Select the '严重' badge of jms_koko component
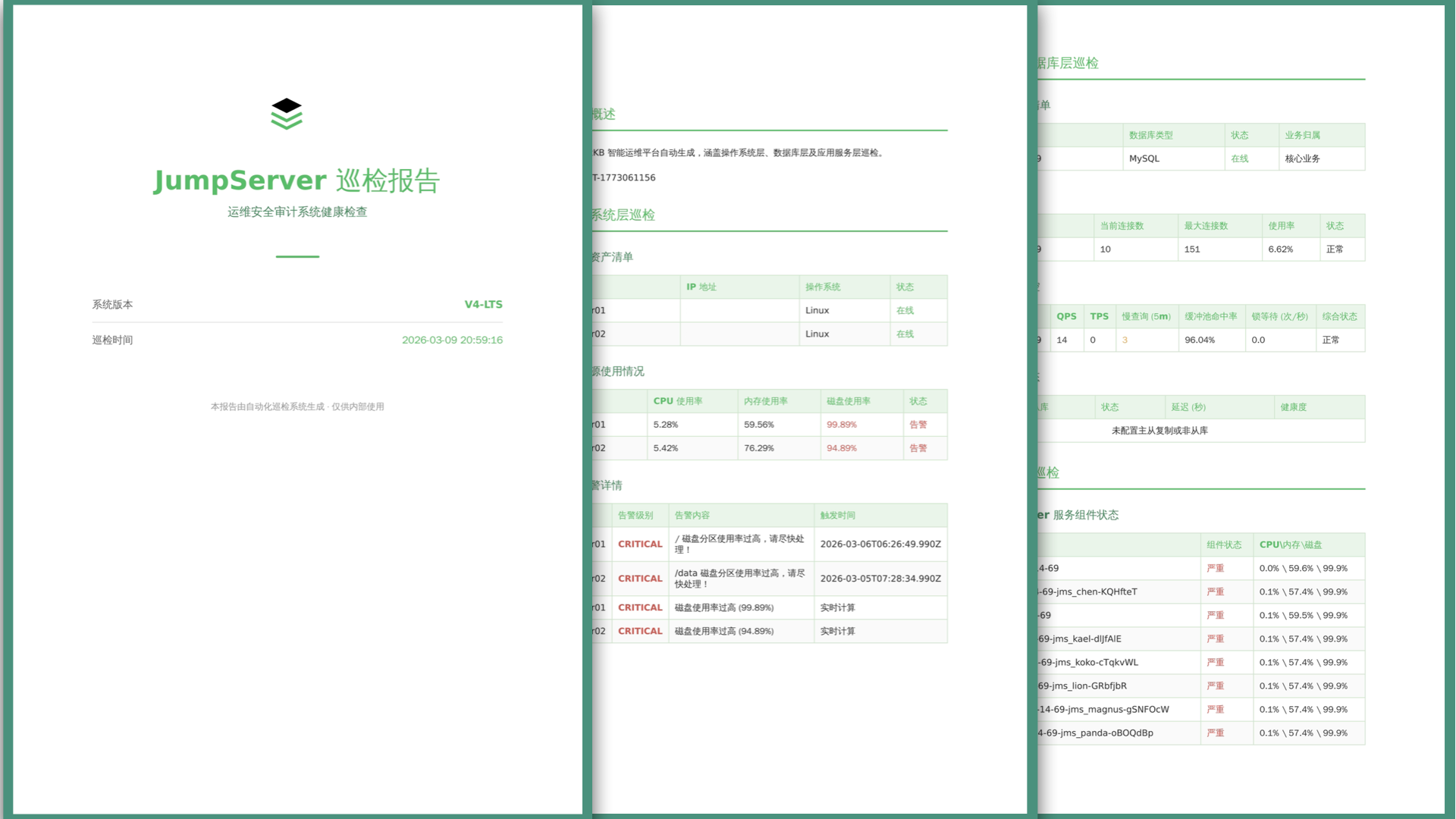Viewport: 1456px width, 819px height. click(x=1214, y=662)
